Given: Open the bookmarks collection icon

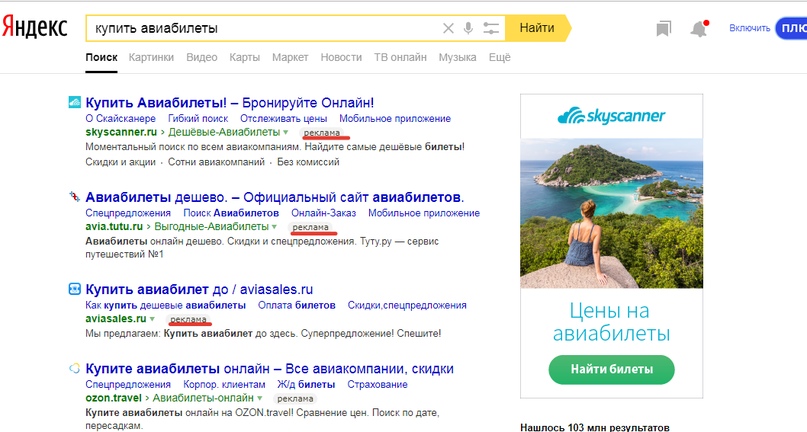Looking at the screenshot, I should [x=663, y=28].
